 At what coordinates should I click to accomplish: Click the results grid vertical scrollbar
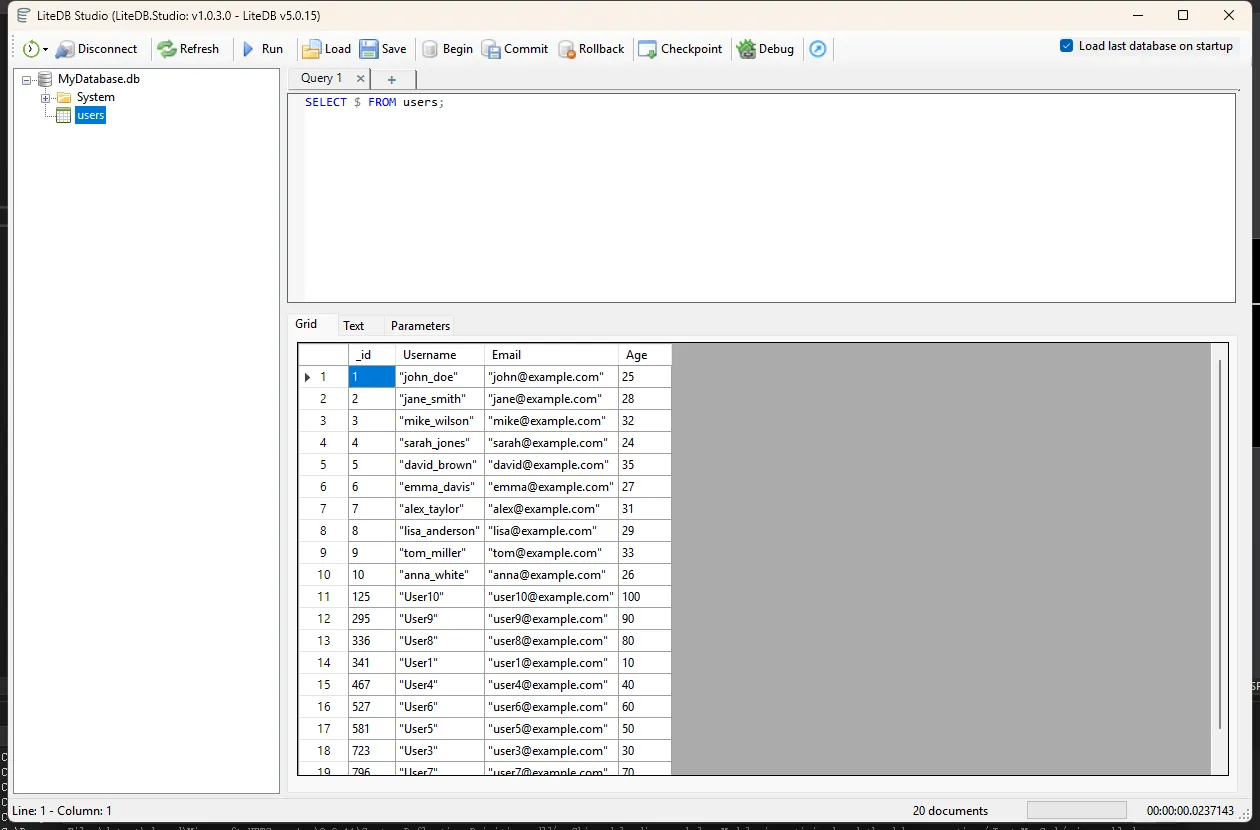(x=1220, y=545)
